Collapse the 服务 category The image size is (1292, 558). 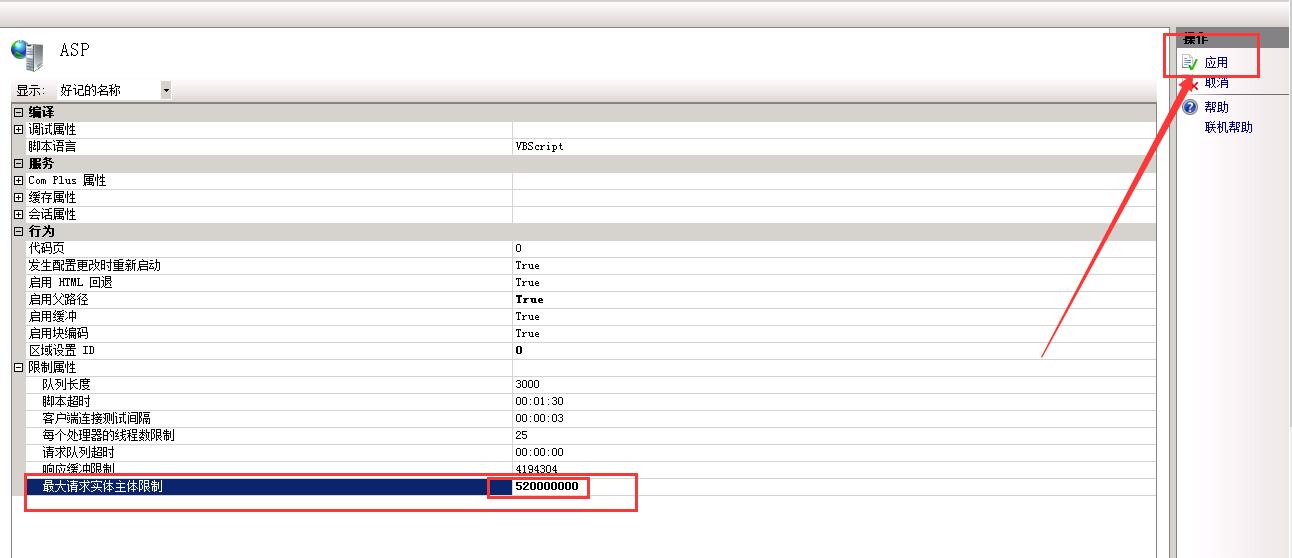tap(18, 164)
